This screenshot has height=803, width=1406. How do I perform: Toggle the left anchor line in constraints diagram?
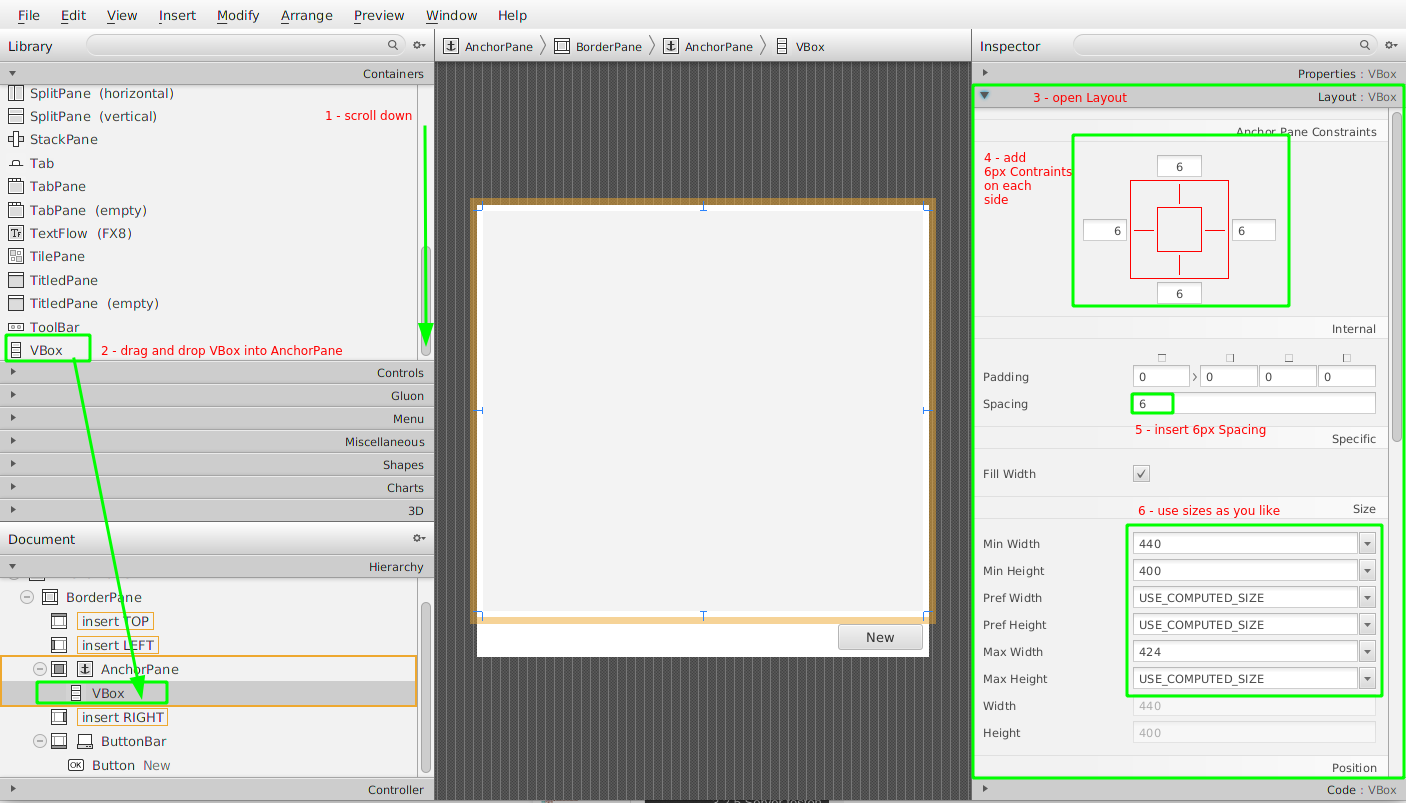click(x=1144, y=230)
